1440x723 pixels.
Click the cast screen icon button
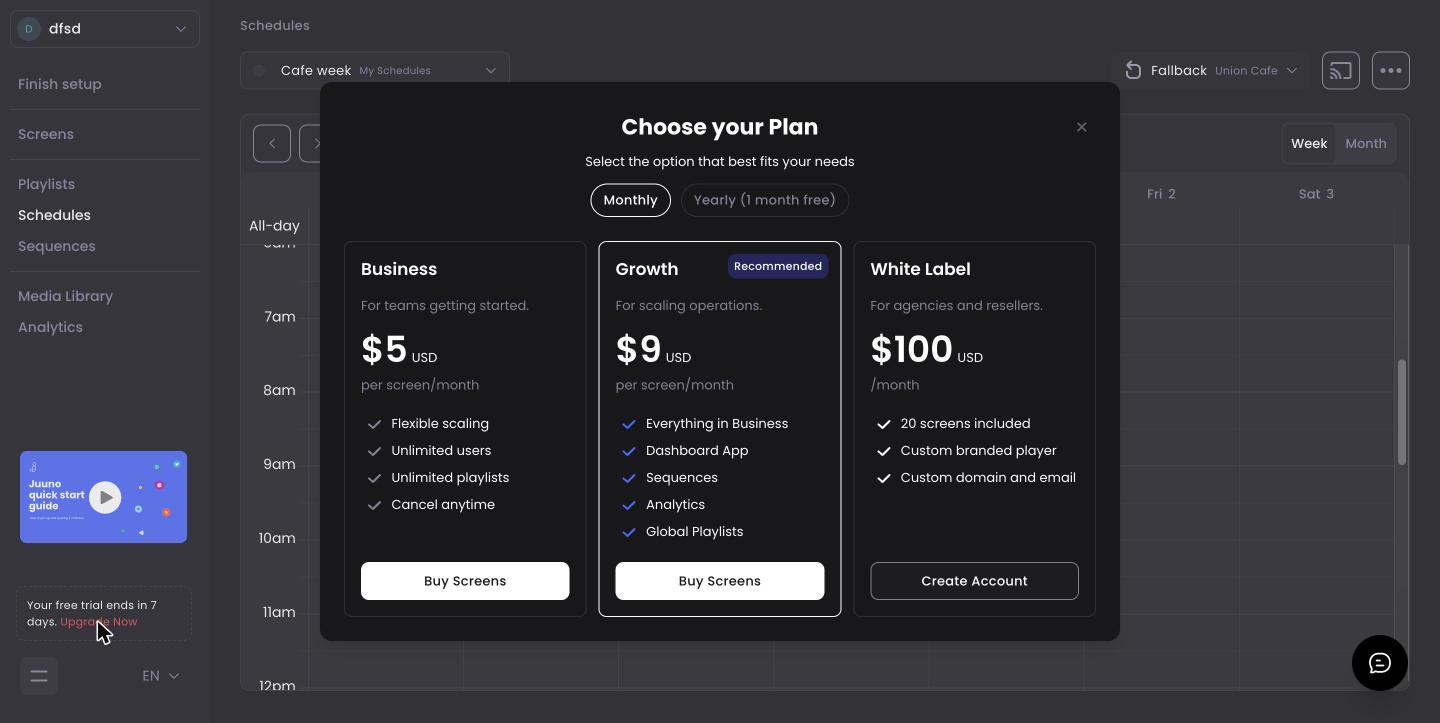[x=1341, y=71]
